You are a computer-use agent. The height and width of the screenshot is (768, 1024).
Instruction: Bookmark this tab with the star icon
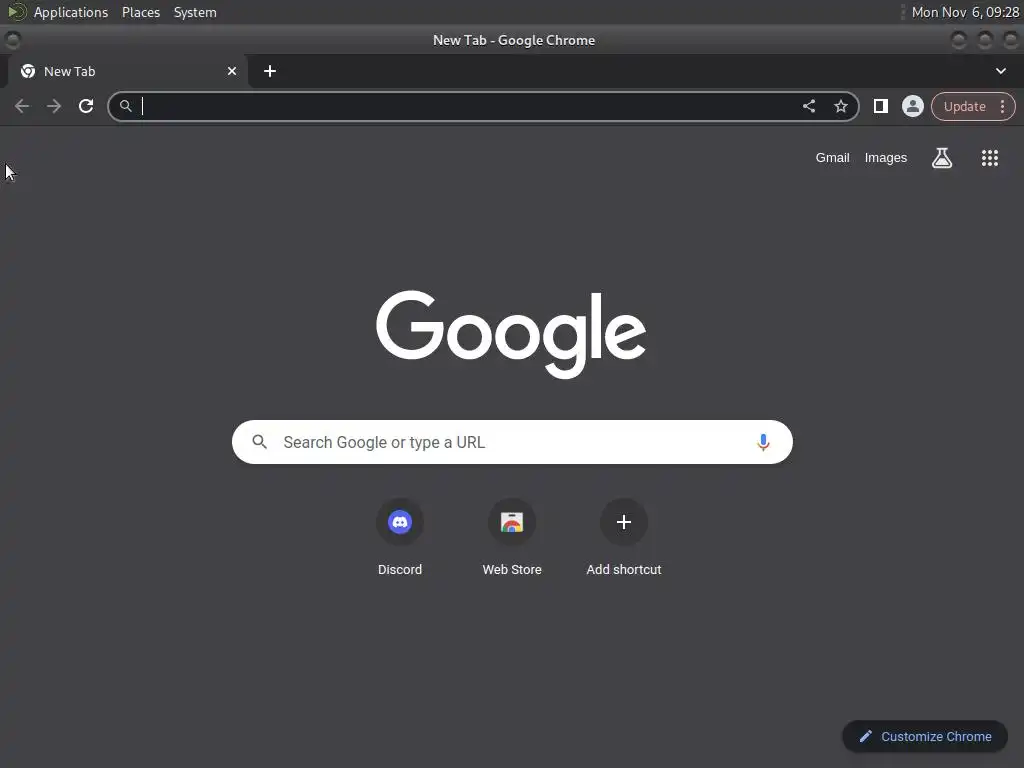point(840,106)
